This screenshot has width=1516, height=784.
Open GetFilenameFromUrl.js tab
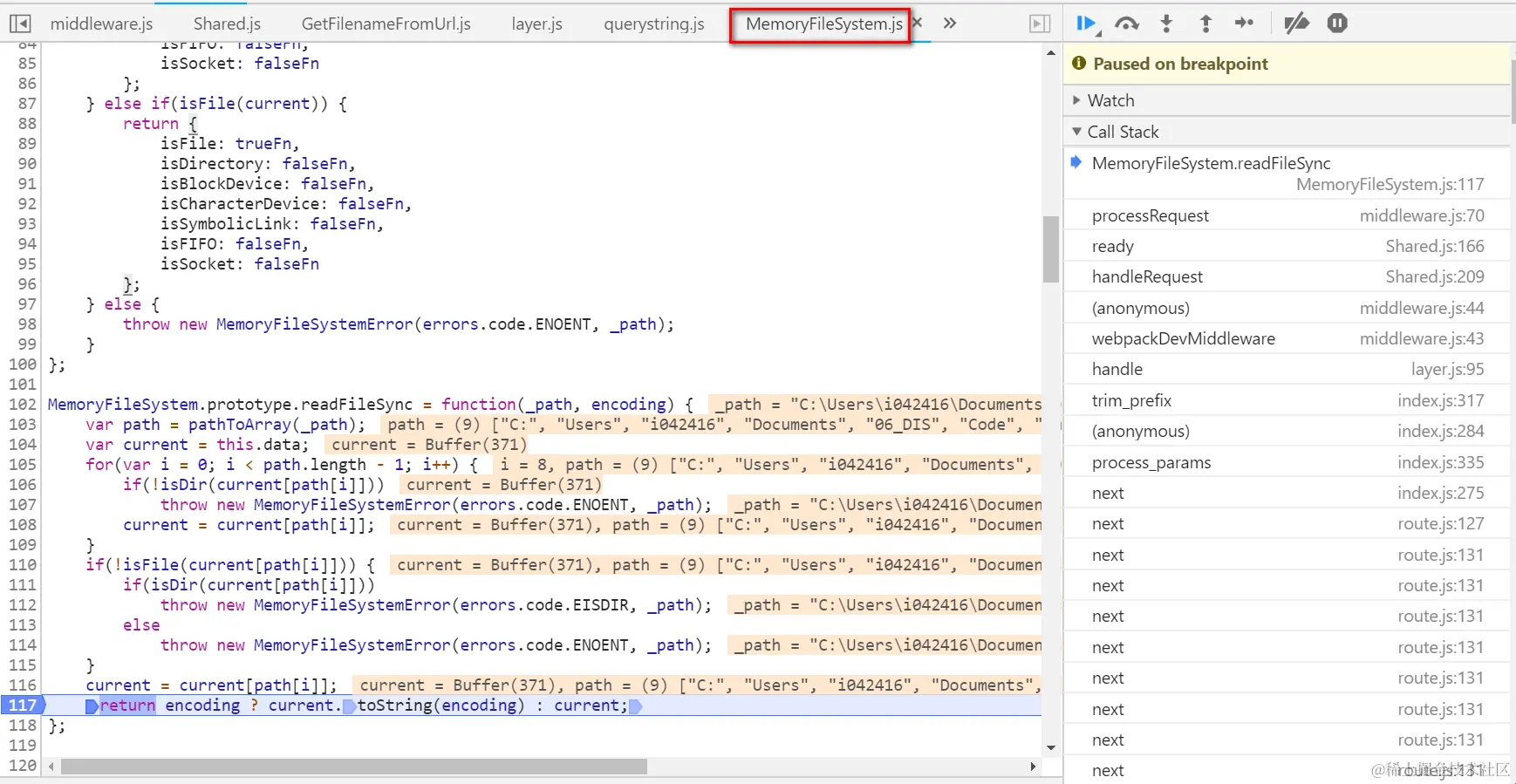coord(386,24)
